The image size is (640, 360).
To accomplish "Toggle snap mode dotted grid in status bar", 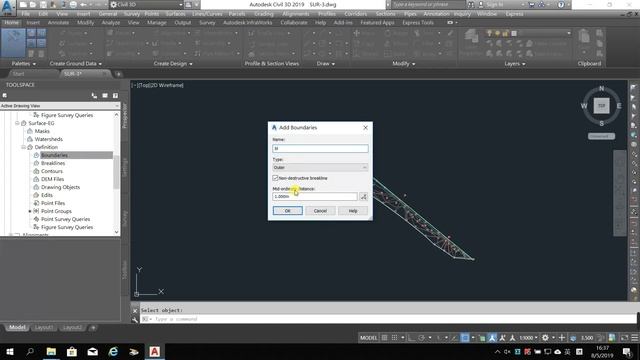I will [394, 338].
